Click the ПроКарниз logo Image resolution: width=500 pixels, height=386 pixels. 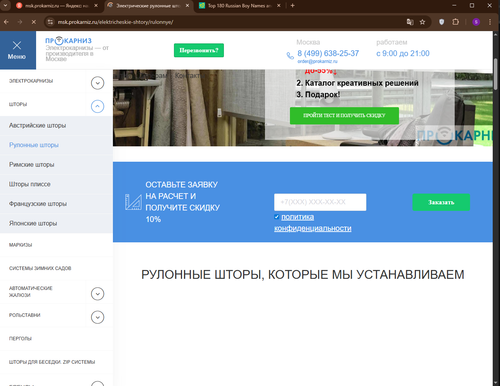pyautogui.click(x=68, y=41)
